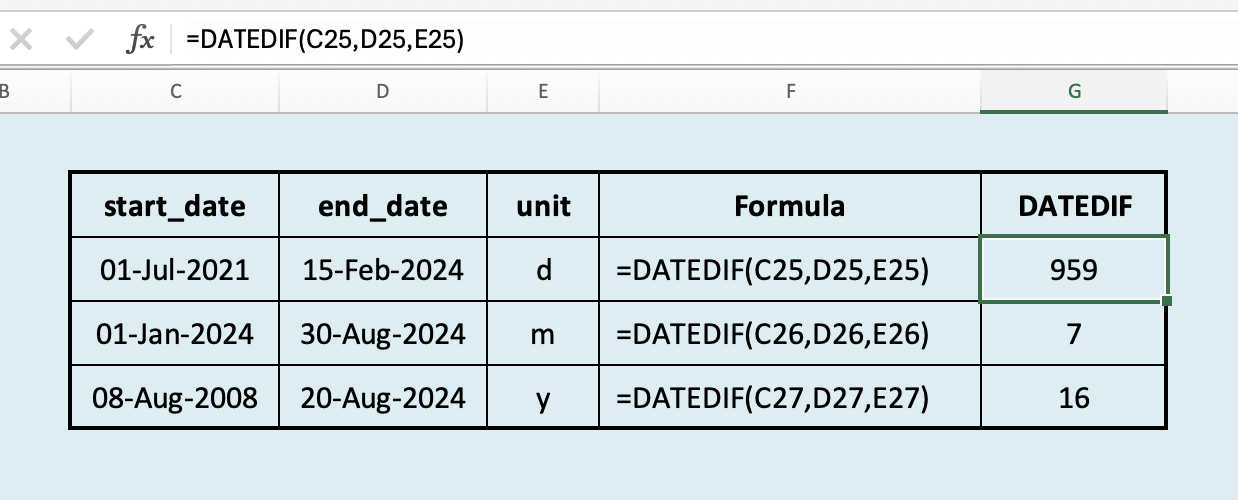Select cell containing 959

tap(1075, 269)
